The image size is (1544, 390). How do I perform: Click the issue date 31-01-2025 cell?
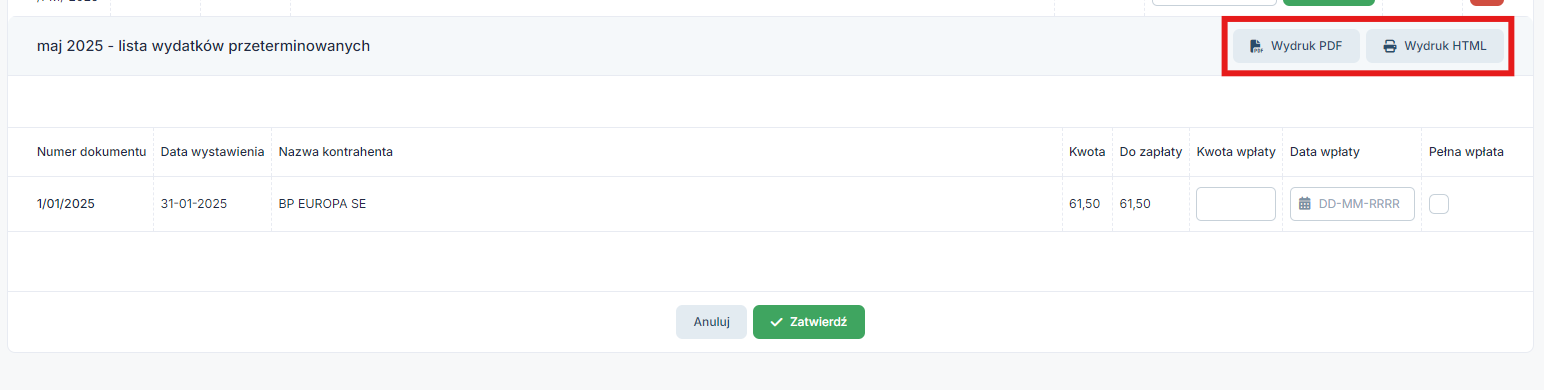coord(194,204)
